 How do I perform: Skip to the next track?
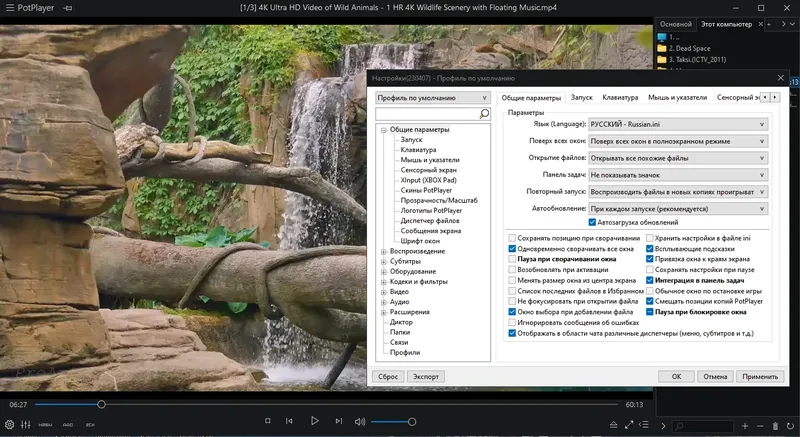(x=338, y=422)
